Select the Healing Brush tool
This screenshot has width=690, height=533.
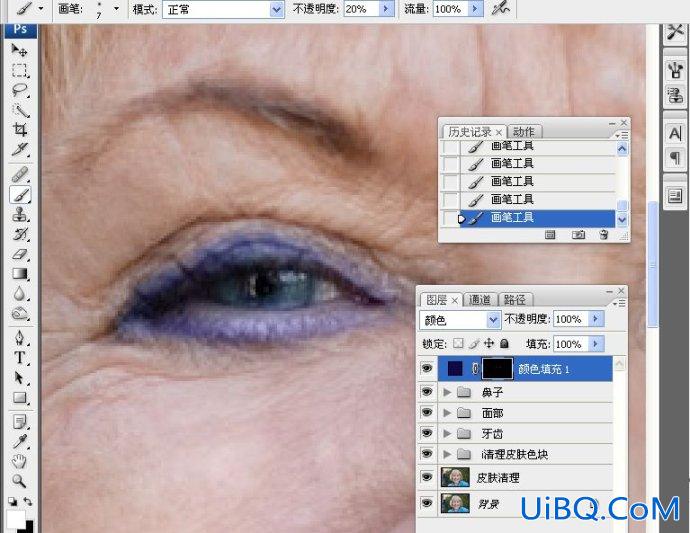point(19,175)
